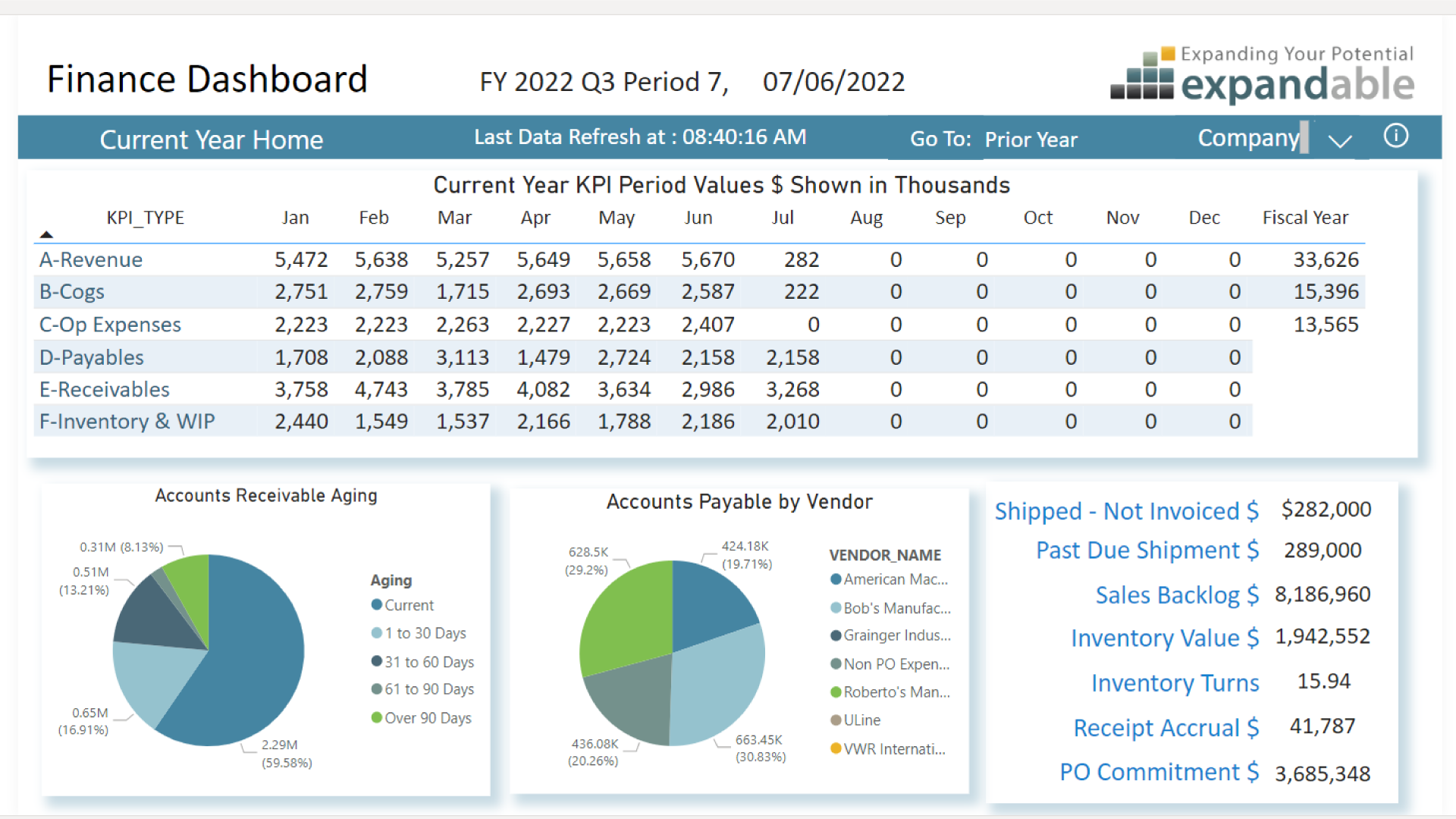Viewport: 1456px width, 819px height.
Task: Click PO Commitment $ link
Action: (x=1159, y=772)
